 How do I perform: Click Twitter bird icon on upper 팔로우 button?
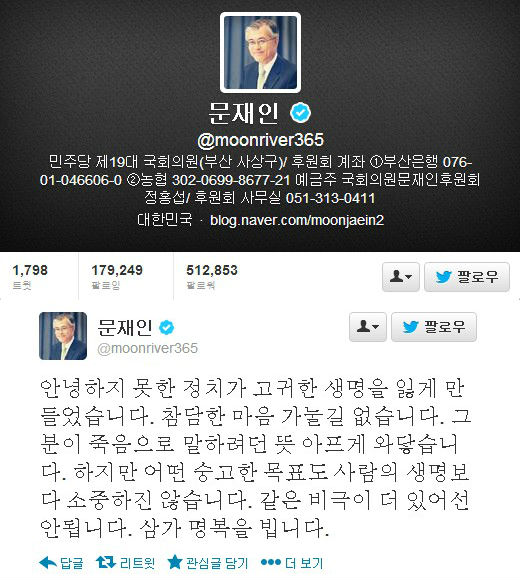pos(444,276)
